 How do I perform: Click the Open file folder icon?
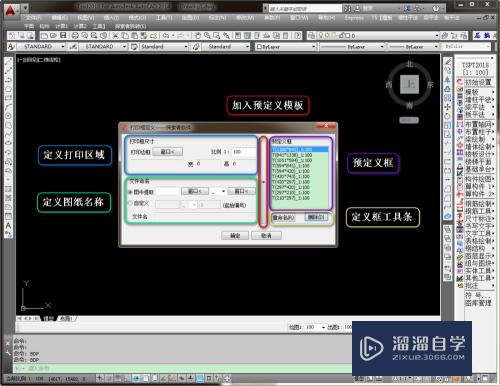53,35
